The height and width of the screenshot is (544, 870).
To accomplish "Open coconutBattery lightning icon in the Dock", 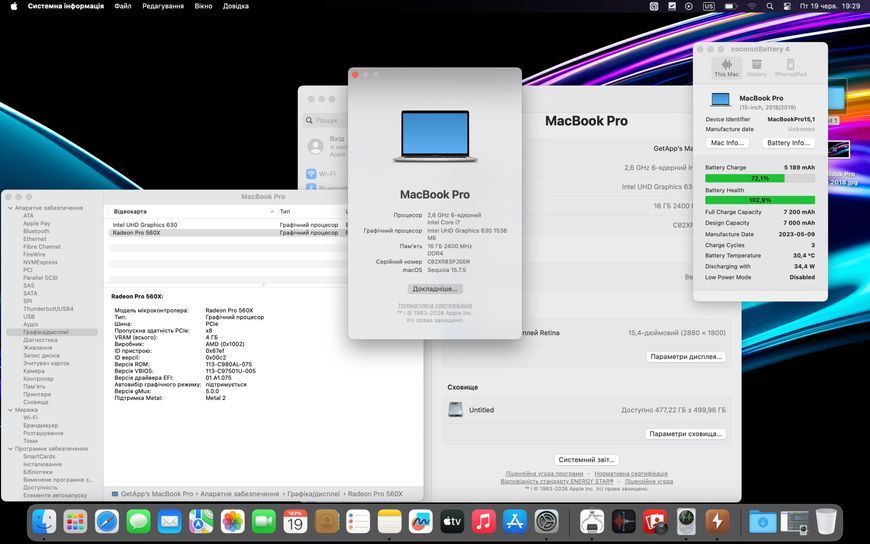I will [x=717, y=522].
